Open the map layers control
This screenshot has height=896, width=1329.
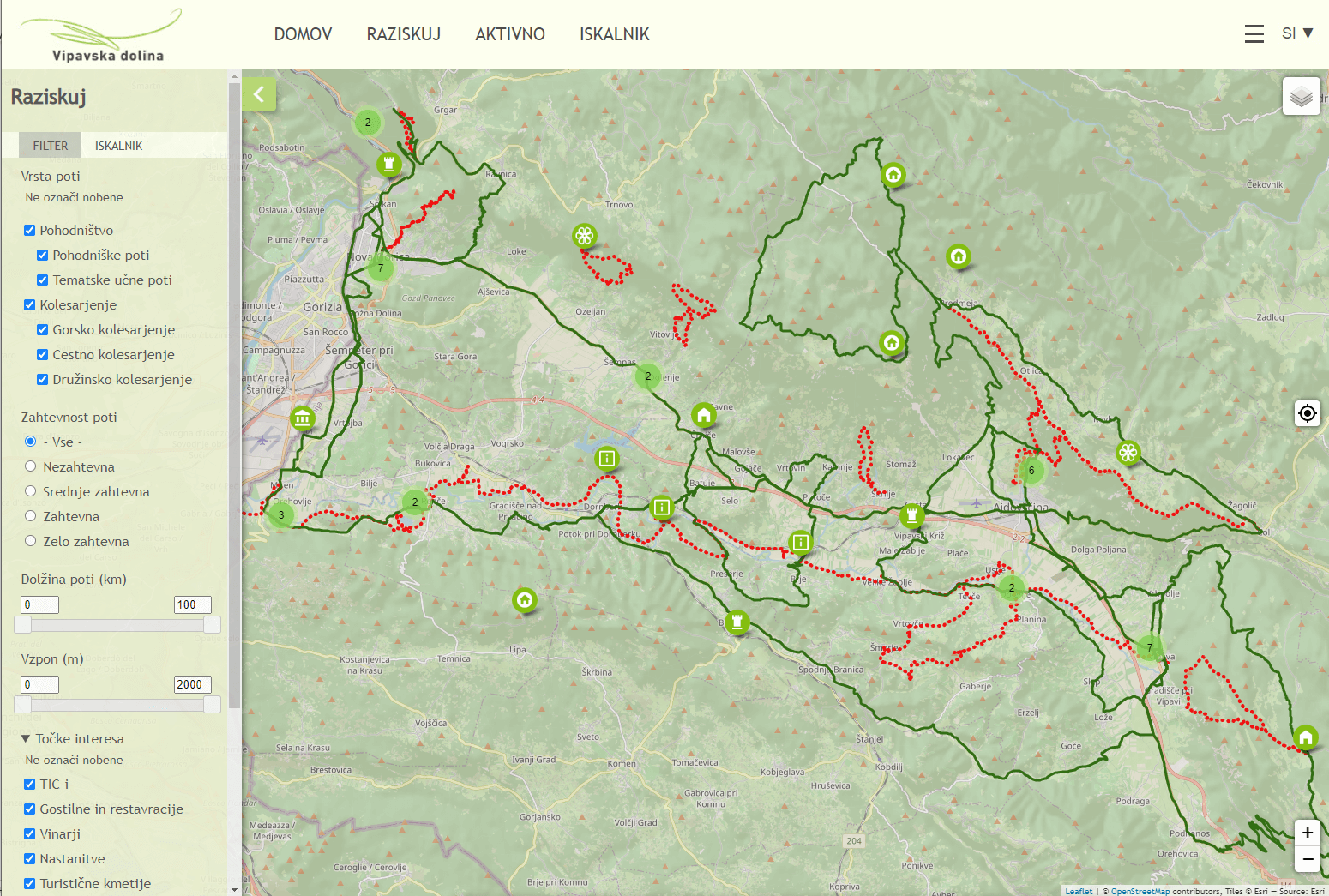point(1301,95)
